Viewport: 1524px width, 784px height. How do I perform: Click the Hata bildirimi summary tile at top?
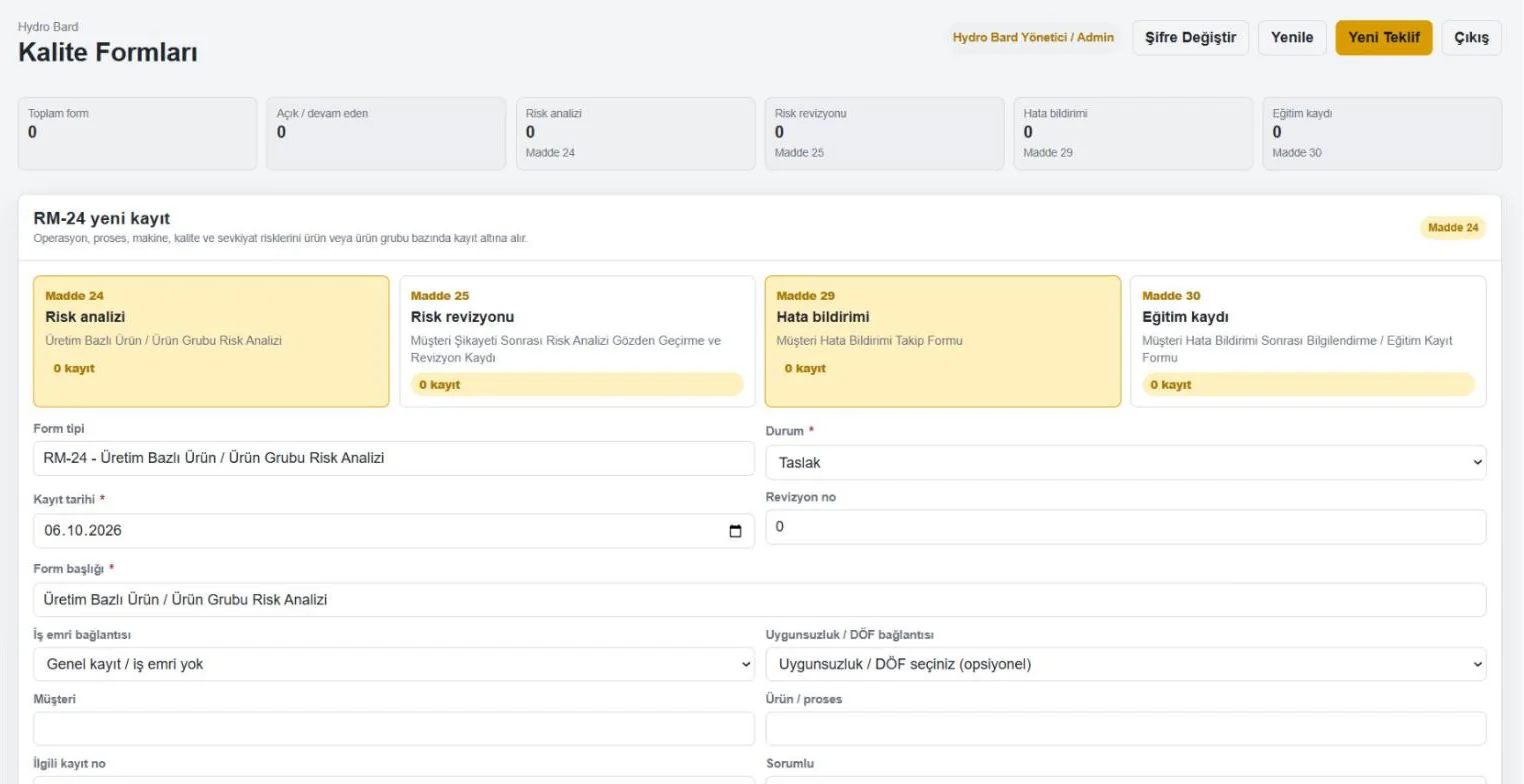(1133, 134)
